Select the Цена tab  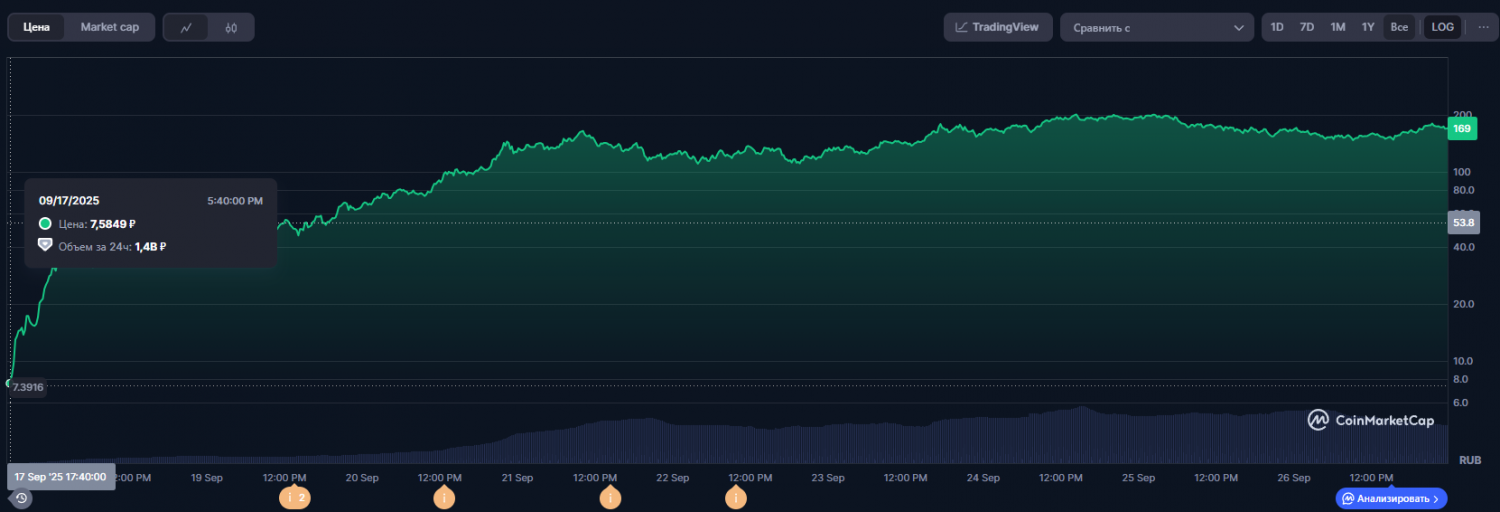37,27
